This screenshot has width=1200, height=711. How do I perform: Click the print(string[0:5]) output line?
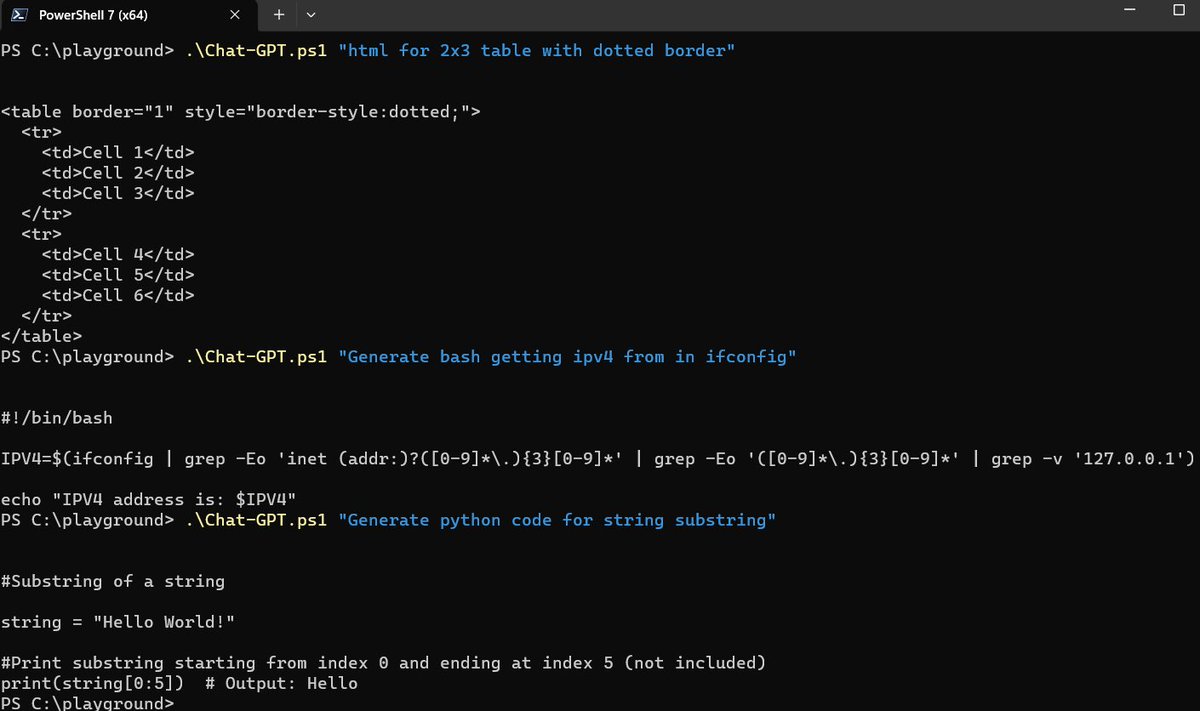[179, 684]
